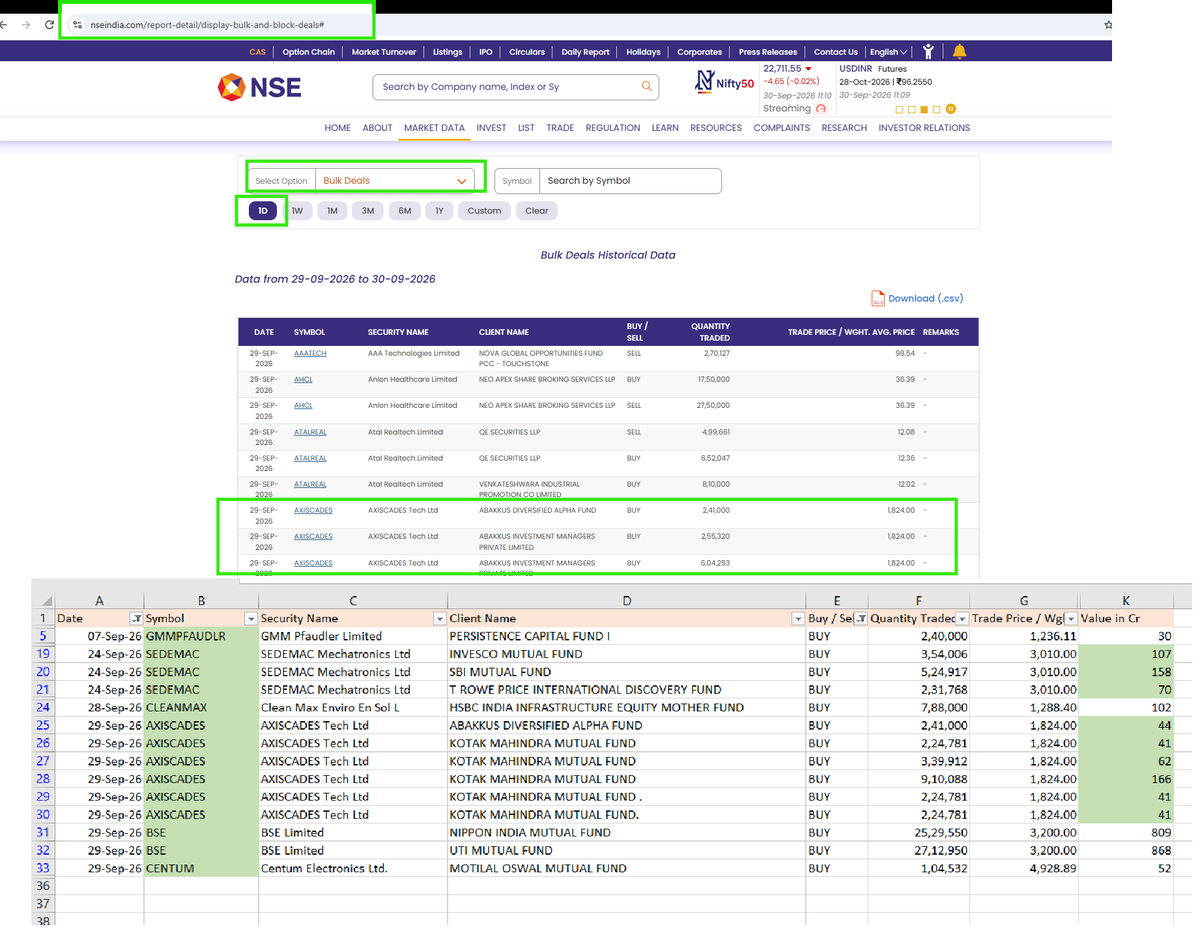Pause the ticker carousel
The height and width of the screenshot is (942, 1200).
pyautogui.click(x=950, y=109)
